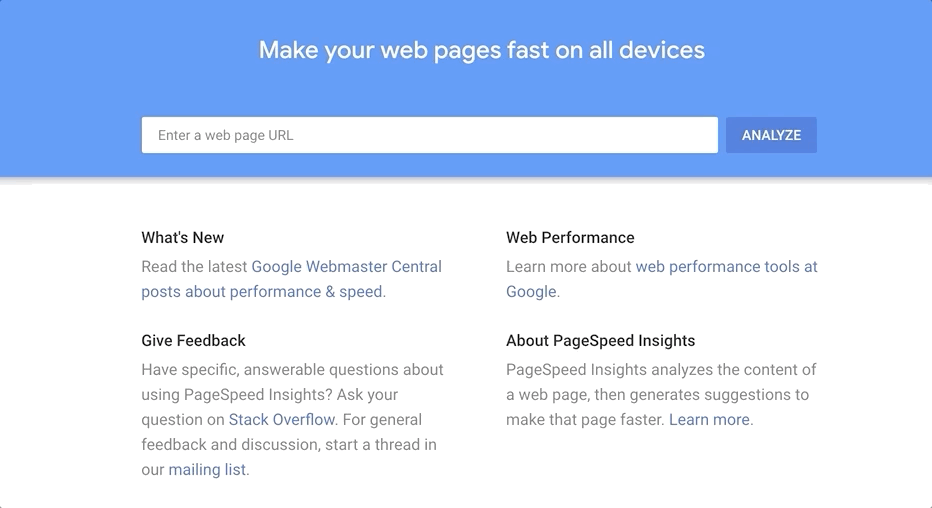Open the Stack Overflow link
The height and width of the screenshot is (508, 932).
(282, 420)
